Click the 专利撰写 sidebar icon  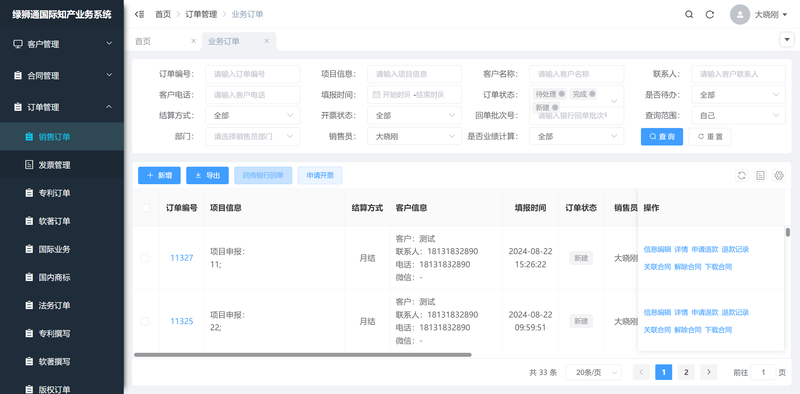click(29, 333)
